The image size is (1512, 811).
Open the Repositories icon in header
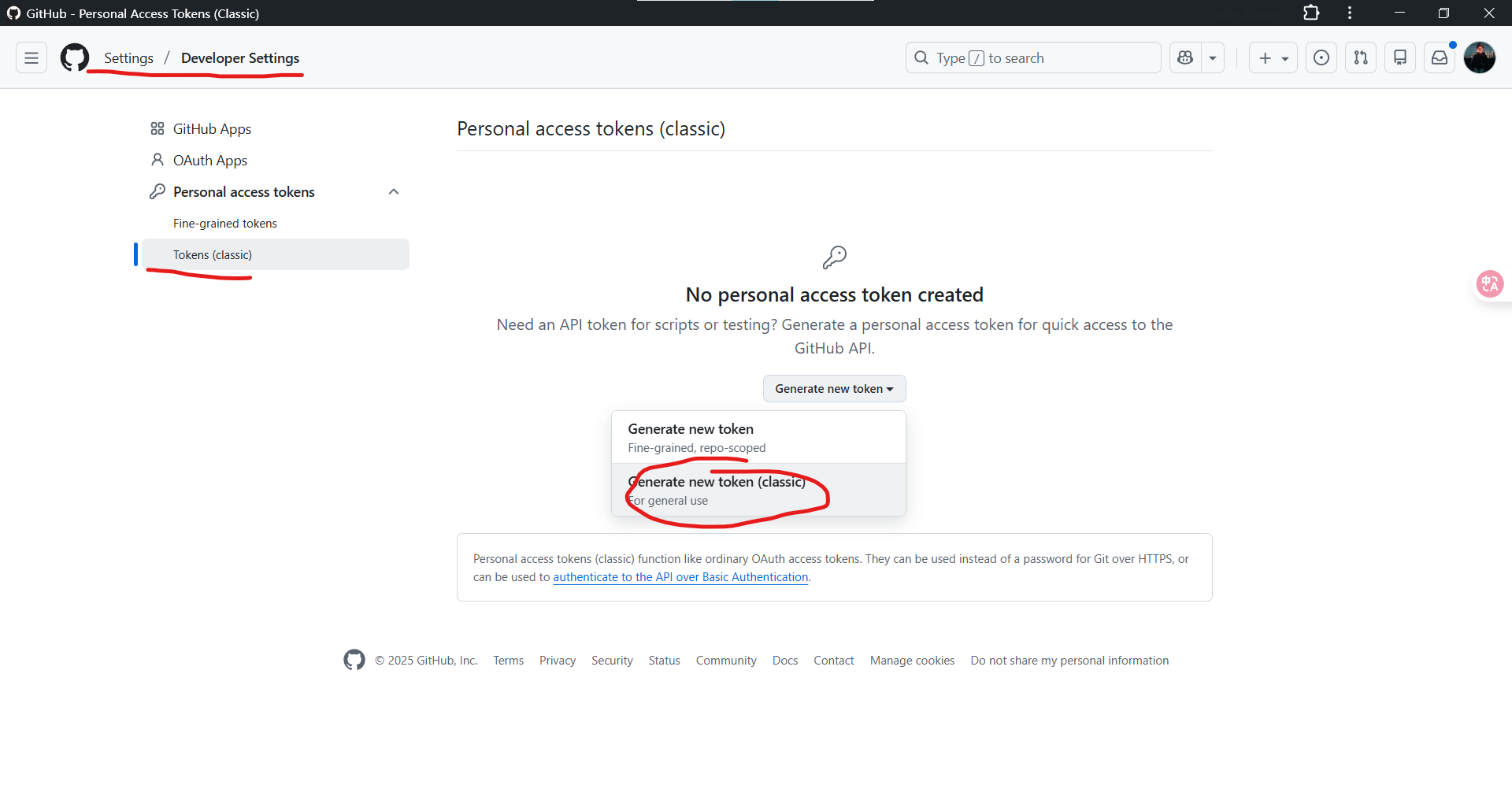pyautogui.click(x=1400, y=58)
